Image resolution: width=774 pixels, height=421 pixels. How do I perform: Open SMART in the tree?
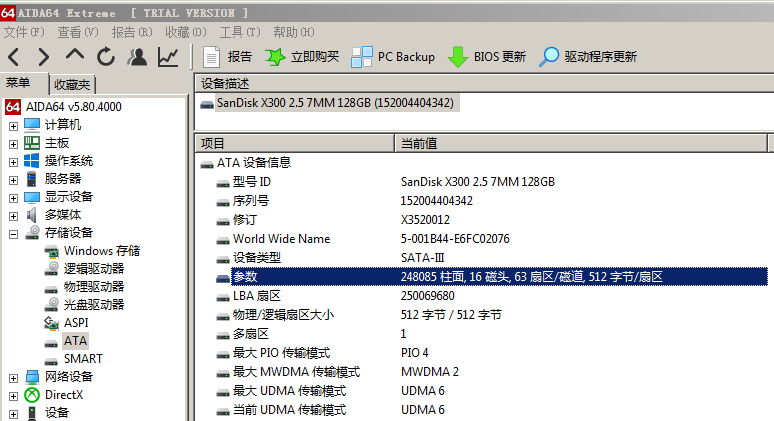pyautogui.click(x=83, y=359)
